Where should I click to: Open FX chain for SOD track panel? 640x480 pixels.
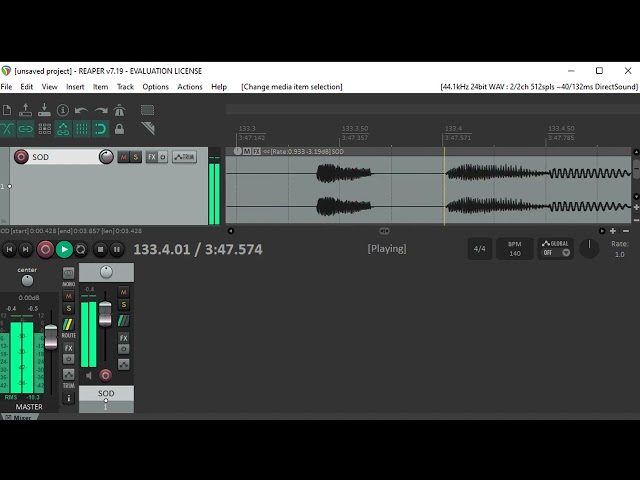tap(152, 157)
